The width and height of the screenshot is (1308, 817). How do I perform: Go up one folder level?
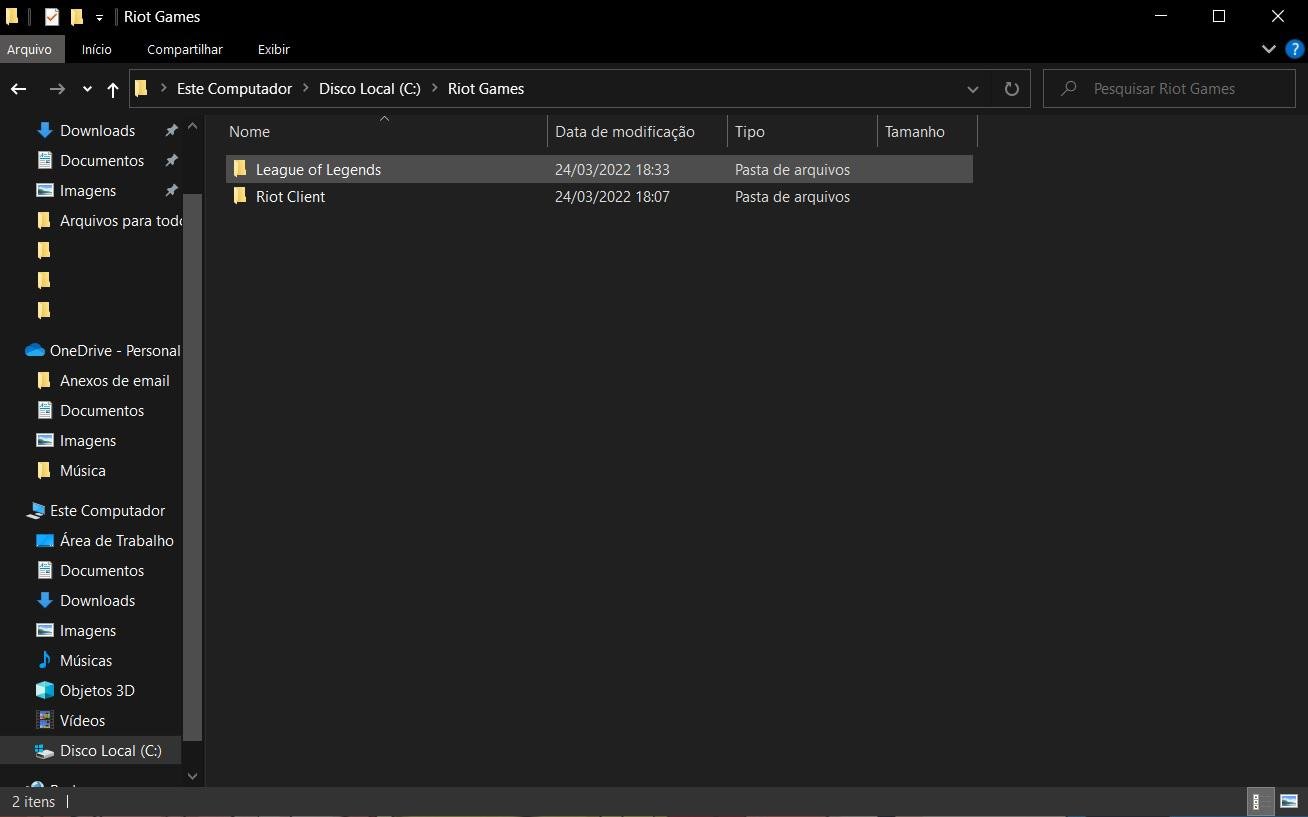113,89
